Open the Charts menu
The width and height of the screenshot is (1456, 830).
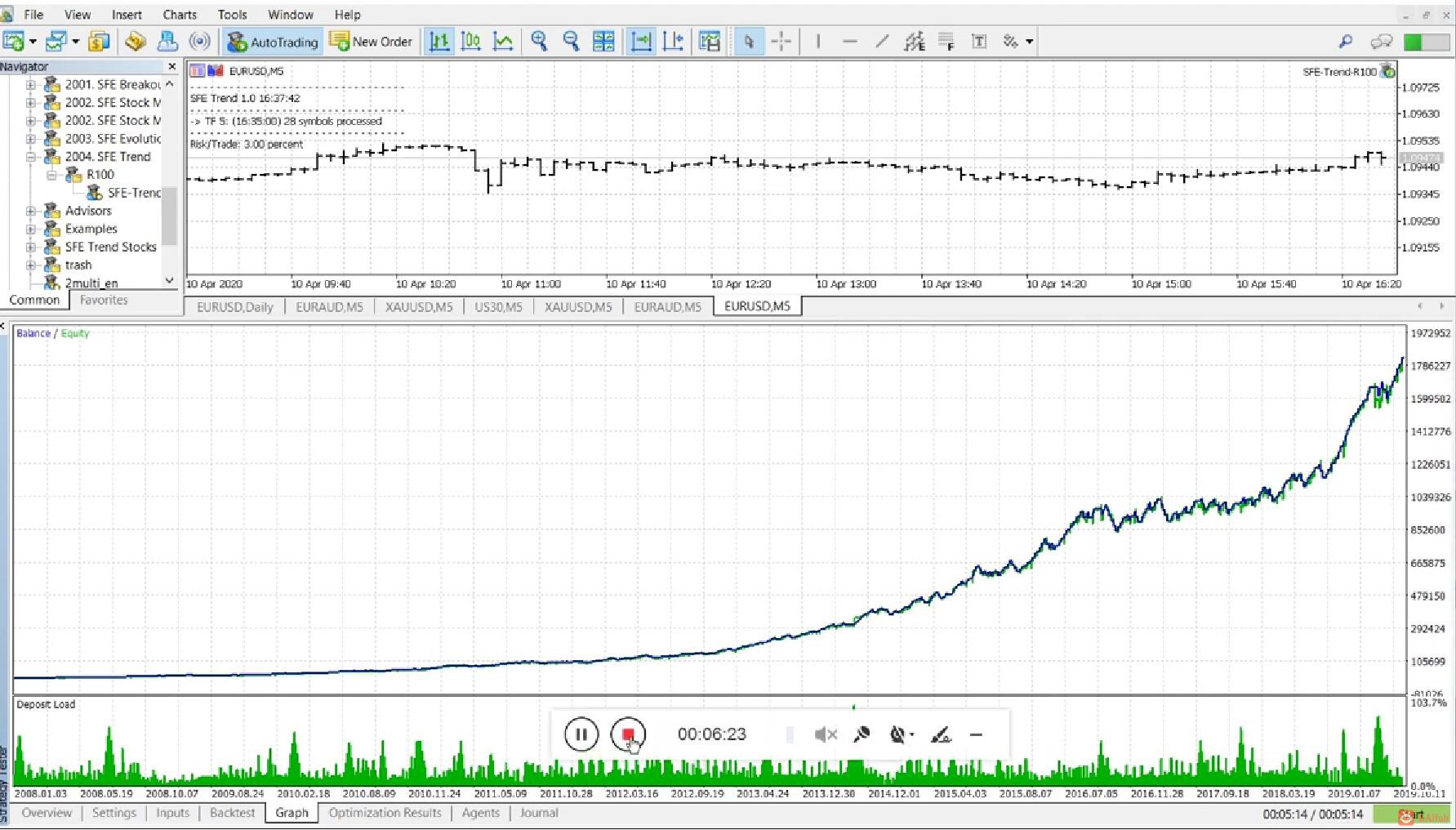tap(180, 15)
